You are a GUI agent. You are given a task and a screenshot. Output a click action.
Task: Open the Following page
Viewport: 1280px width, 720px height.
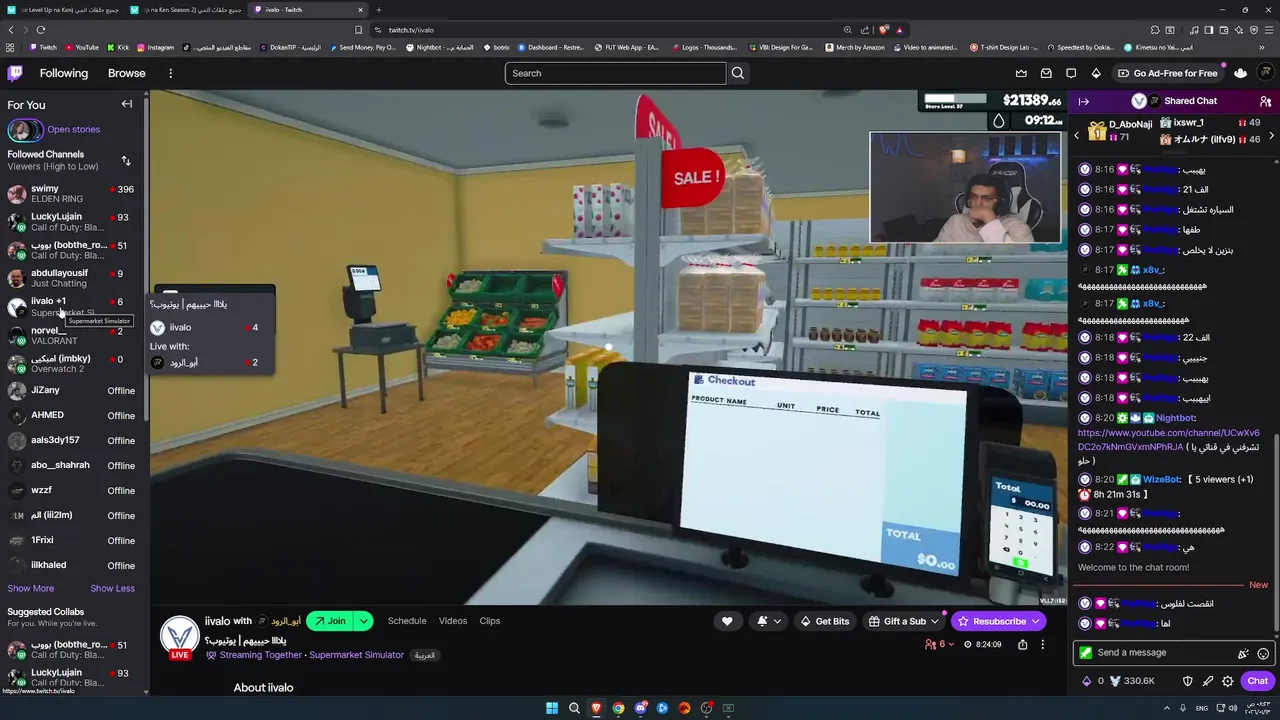click(64, 73)
